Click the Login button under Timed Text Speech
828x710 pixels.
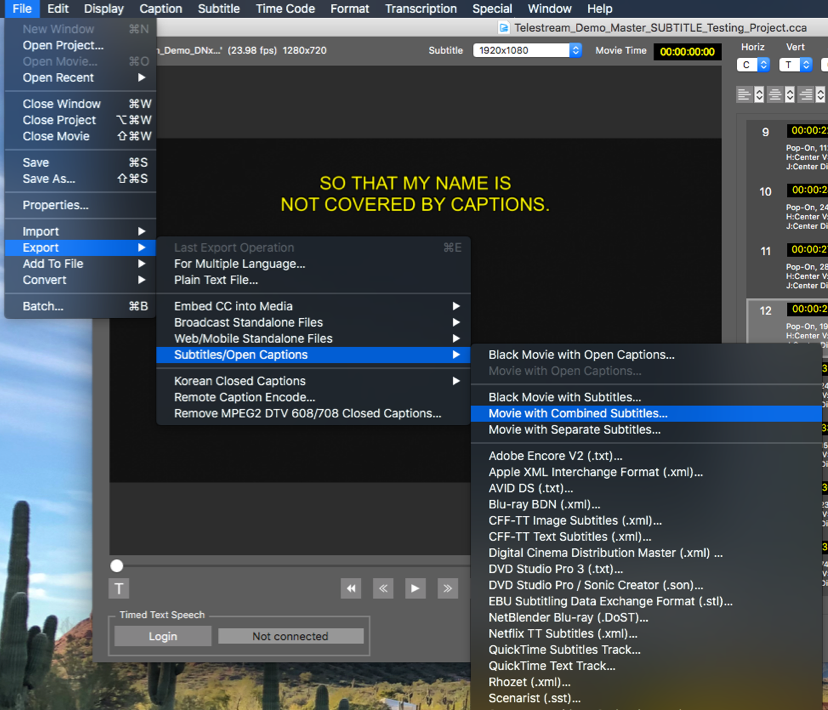click(161, 636)
